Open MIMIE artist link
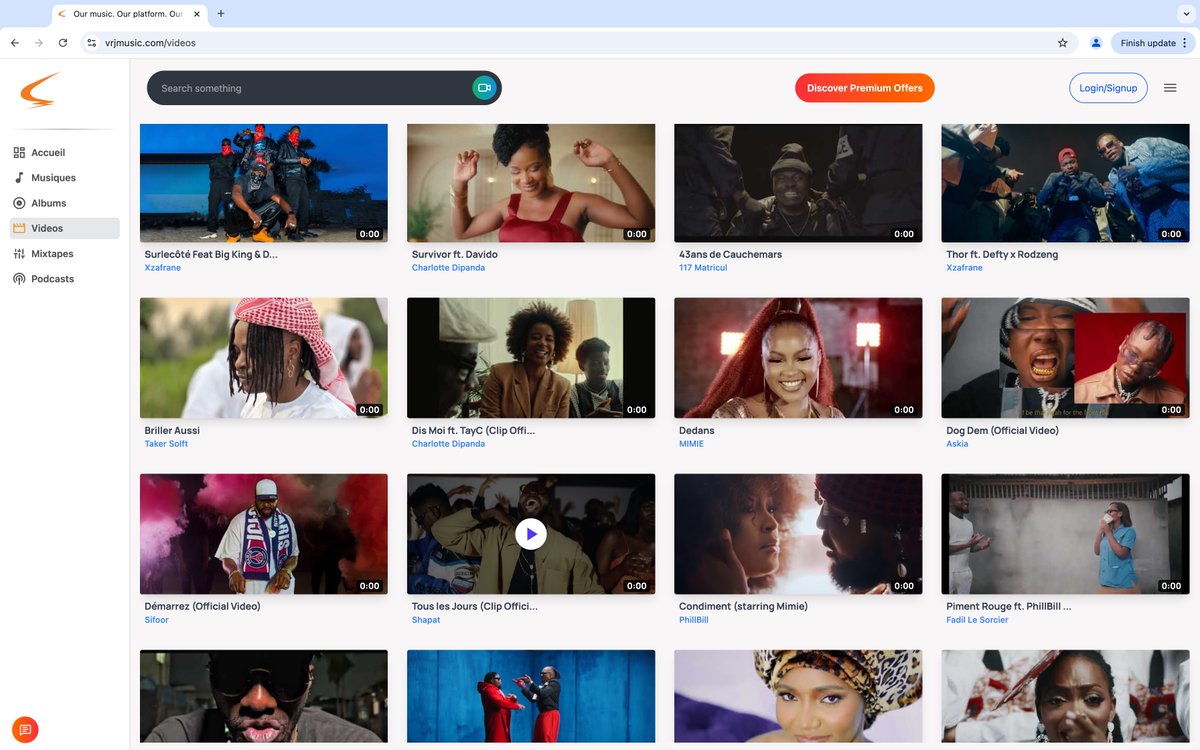The image size is (1200, 750). (691, 444)
